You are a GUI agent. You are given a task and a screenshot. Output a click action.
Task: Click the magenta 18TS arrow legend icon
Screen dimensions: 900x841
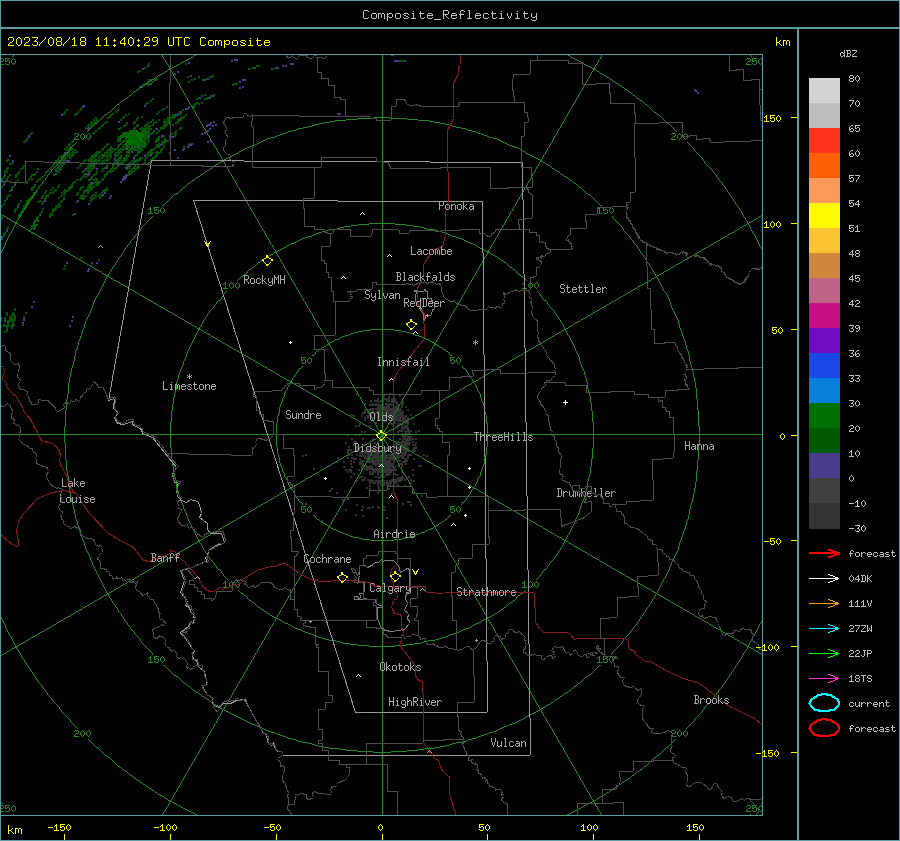(x=824, y=678)
